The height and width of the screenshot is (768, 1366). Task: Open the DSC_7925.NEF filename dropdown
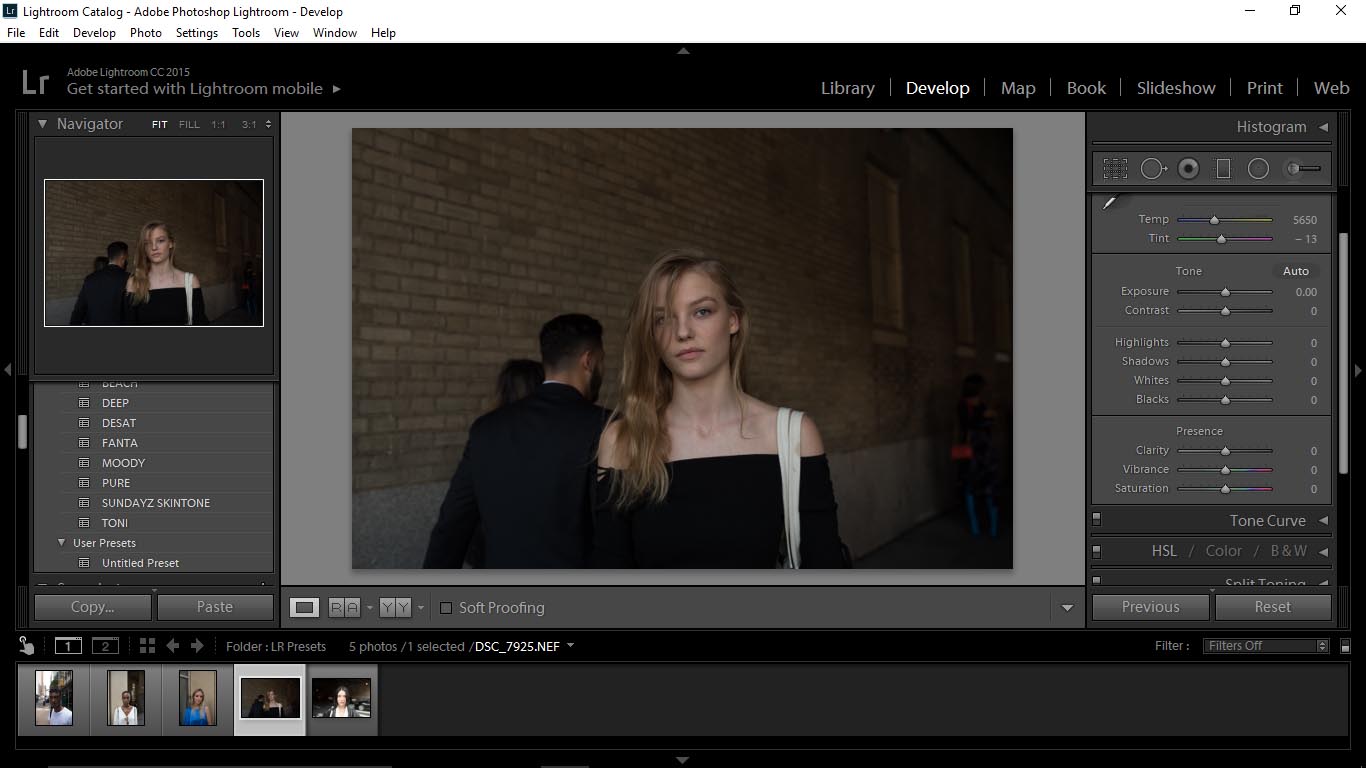click(570, 646)
